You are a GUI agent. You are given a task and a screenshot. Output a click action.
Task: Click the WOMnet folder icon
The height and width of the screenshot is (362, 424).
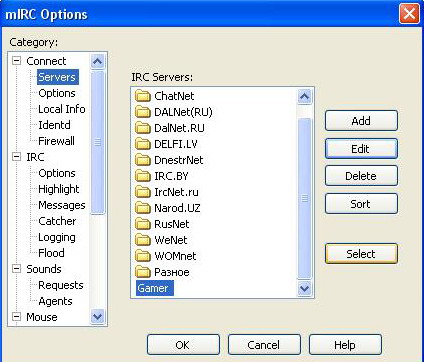143,256
